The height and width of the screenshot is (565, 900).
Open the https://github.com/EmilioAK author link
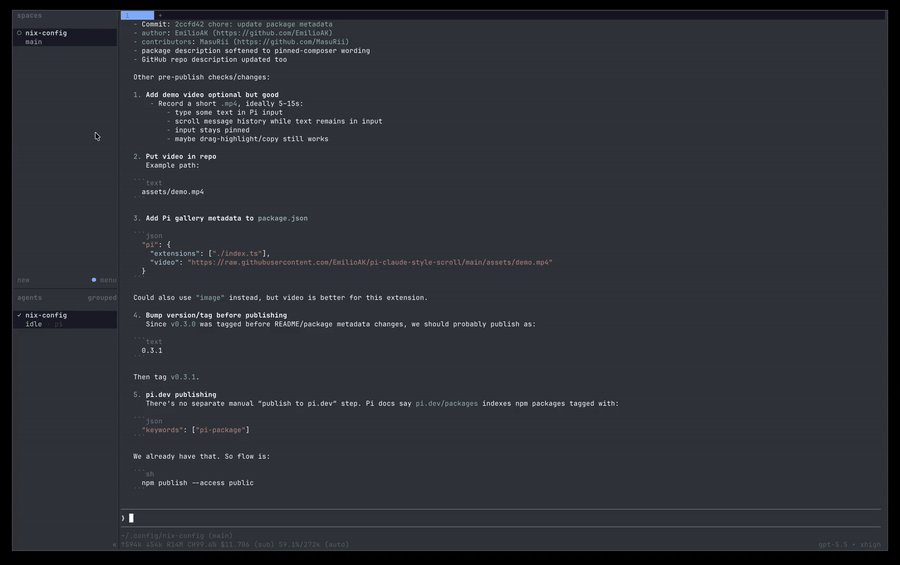click(272, 33)
